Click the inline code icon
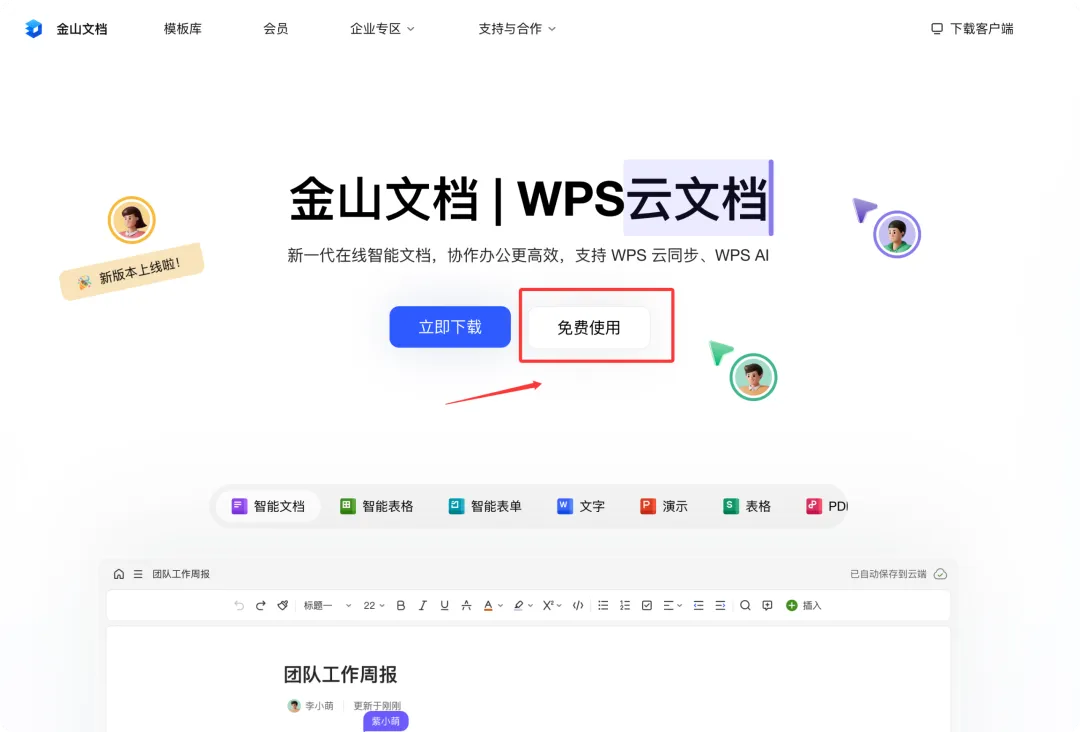The width and height of the screenshot is (1080, 732). point(578,605)
